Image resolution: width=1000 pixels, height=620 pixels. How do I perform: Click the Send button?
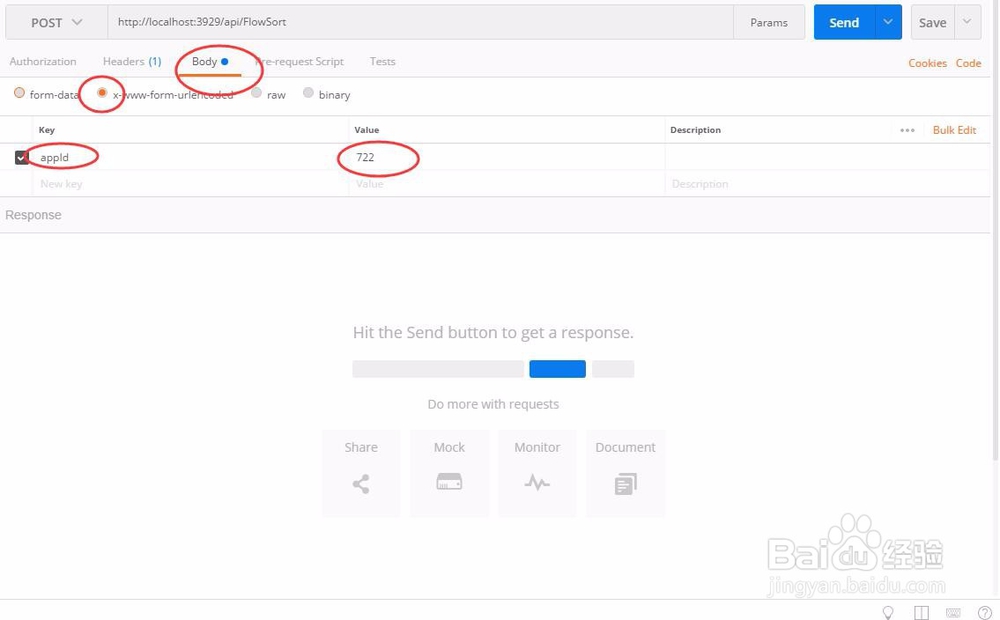[x=843, y=21]
